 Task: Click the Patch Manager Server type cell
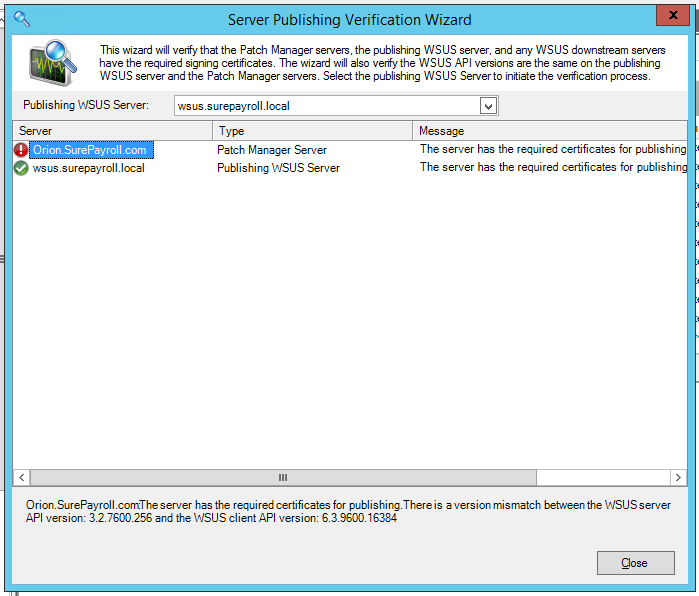point(272,150)
